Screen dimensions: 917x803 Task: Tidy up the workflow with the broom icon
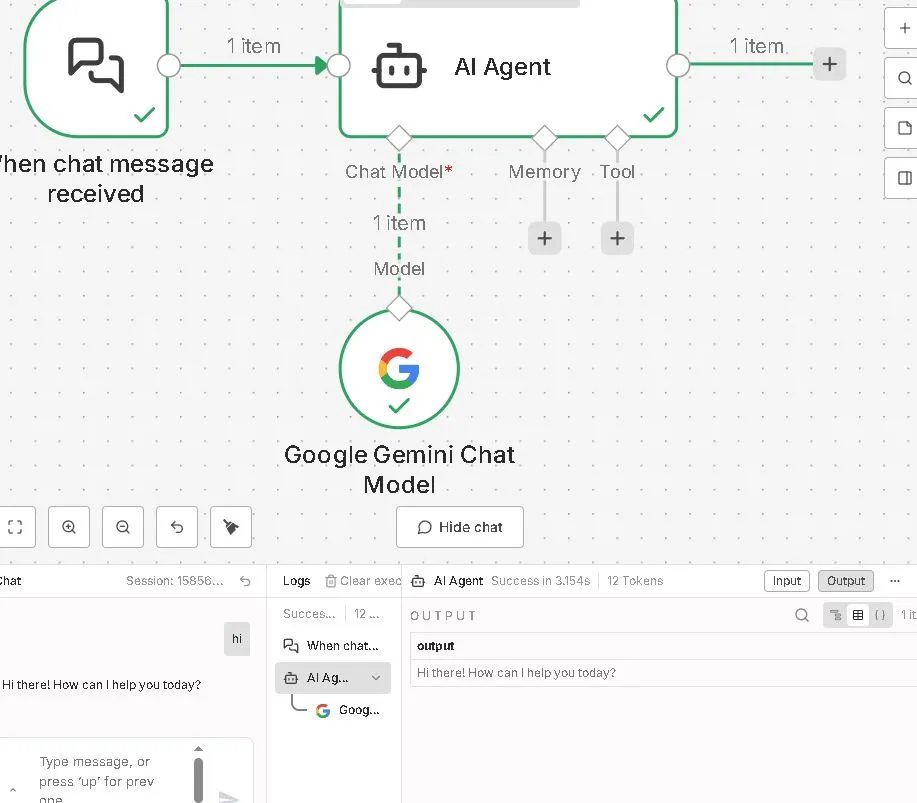tap(231, 527)
